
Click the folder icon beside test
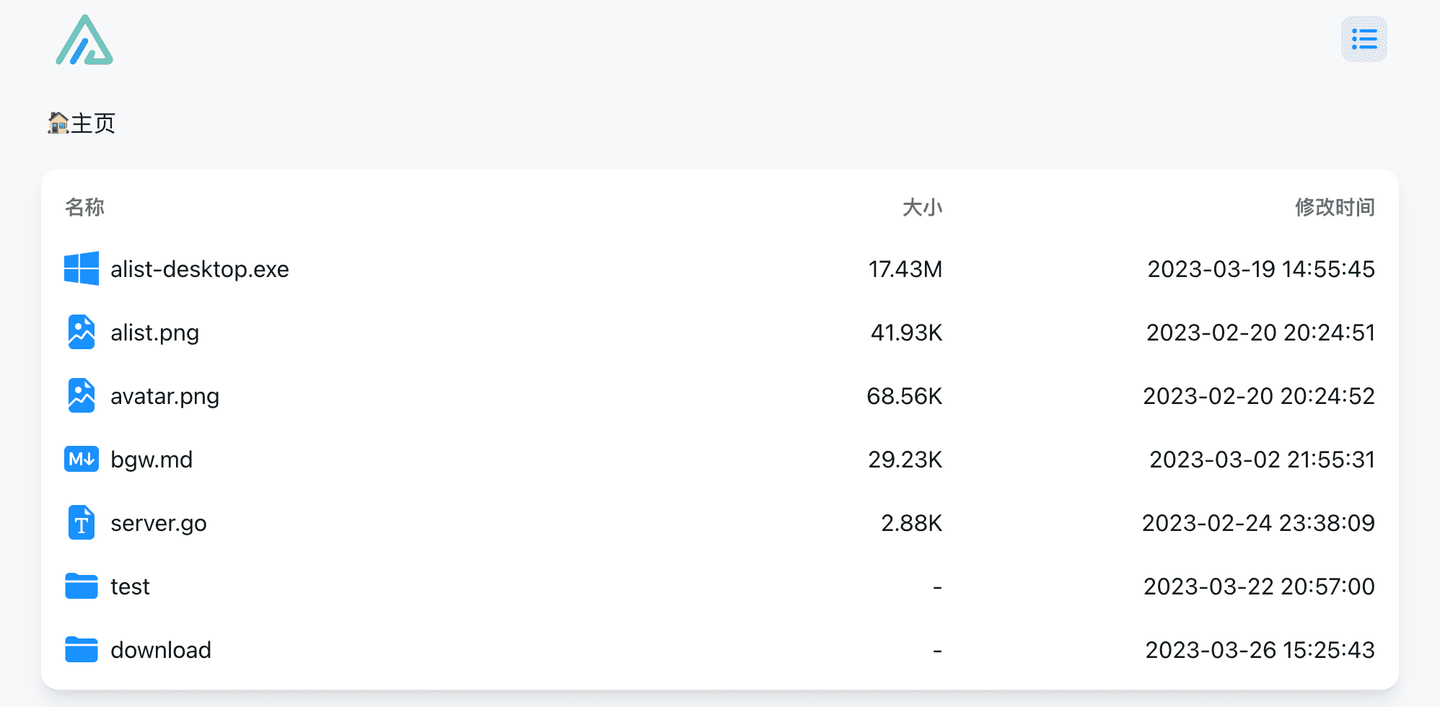tap(81, 586)
